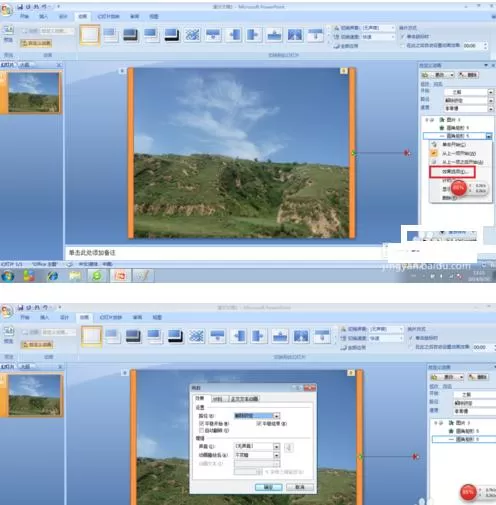The width and height of the screenshot is (496, 505).
Task: Toggle the Smooth Start checkbox in dialog
Action: pos(201,423)
